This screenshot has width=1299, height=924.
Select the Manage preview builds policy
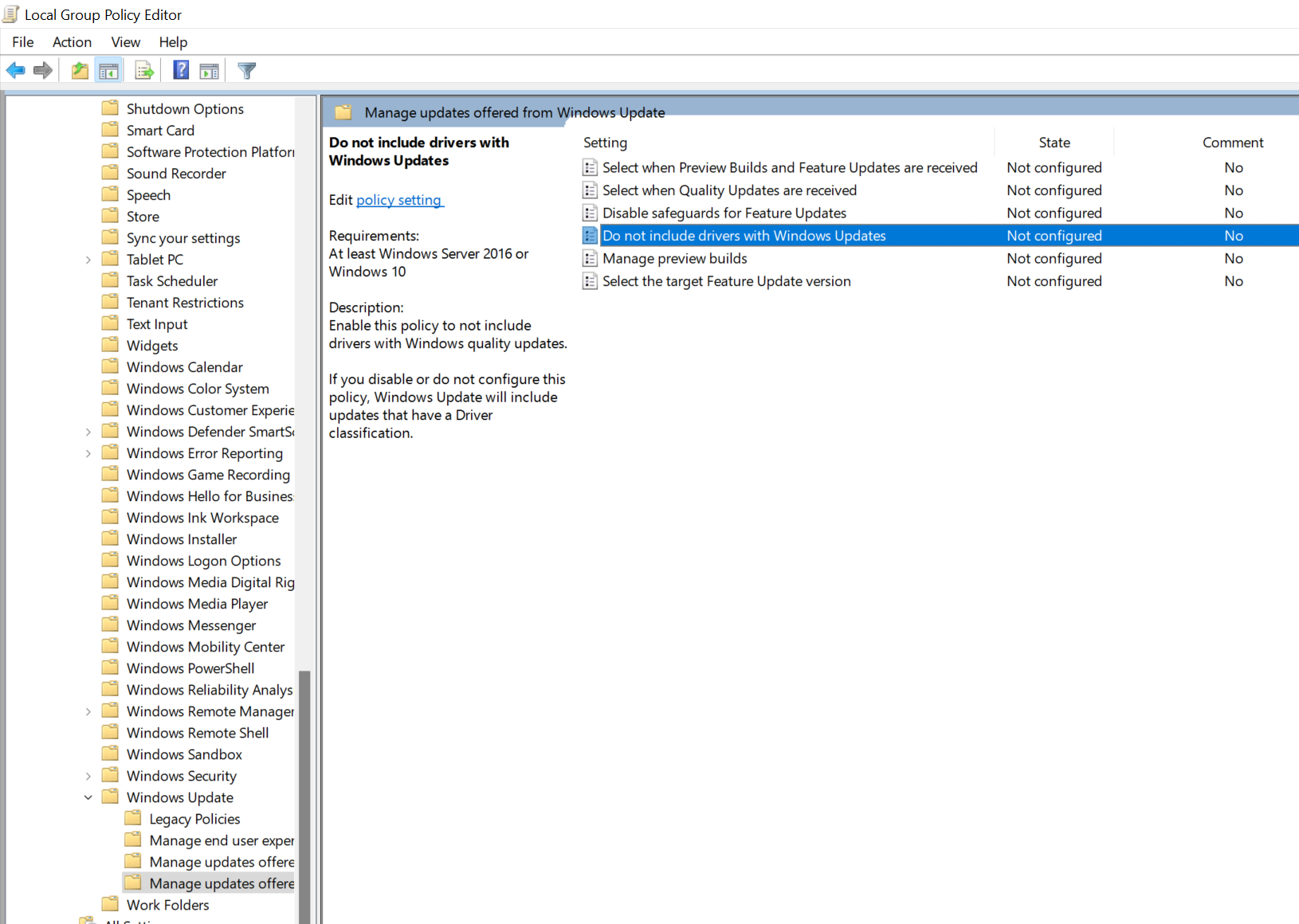(674, 259)
